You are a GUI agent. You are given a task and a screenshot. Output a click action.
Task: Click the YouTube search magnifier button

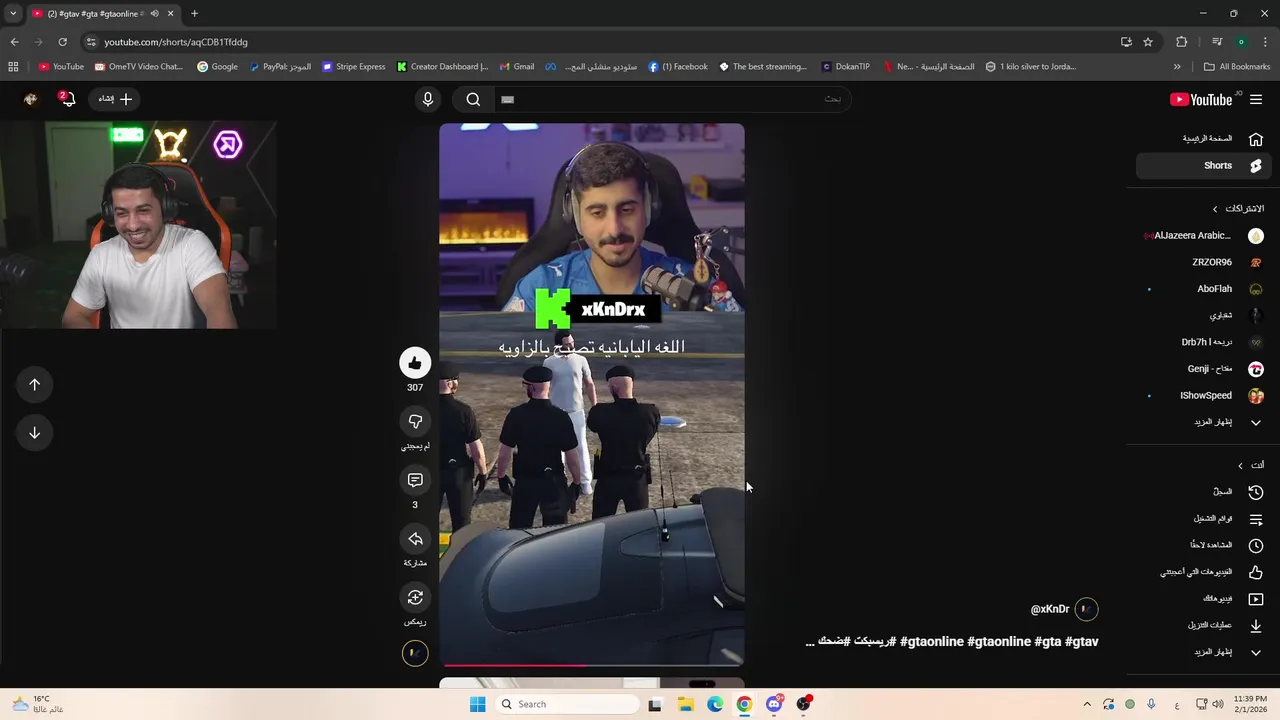pos(473,99)
